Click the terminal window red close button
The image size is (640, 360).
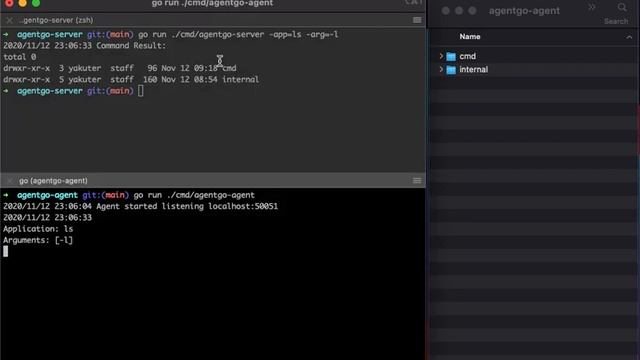[9, 3]
